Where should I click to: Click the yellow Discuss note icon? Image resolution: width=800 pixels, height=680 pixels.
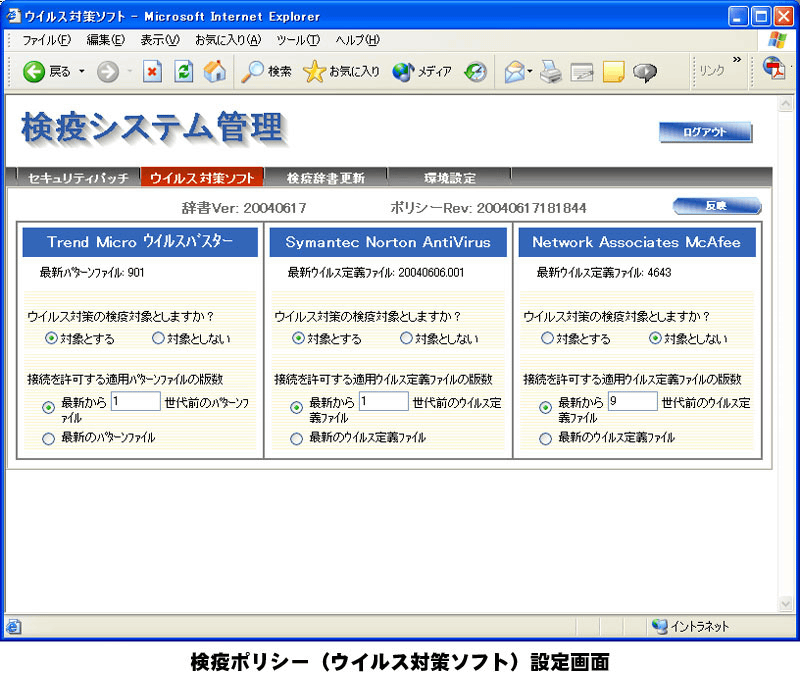pos(613,71)
